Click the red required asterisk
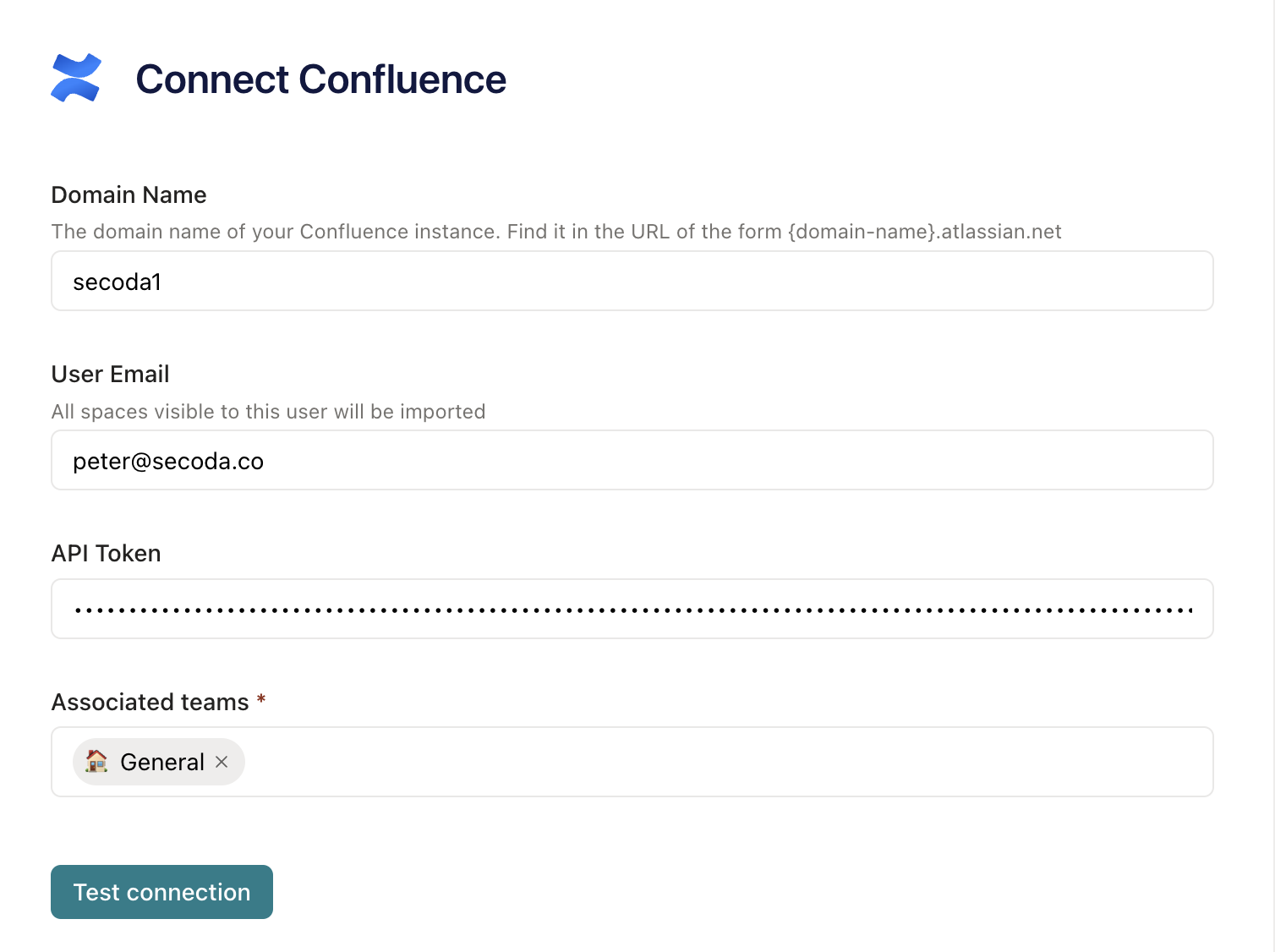Image resolution: width=1275 pixels, height=952 pixels. [261, 700]
